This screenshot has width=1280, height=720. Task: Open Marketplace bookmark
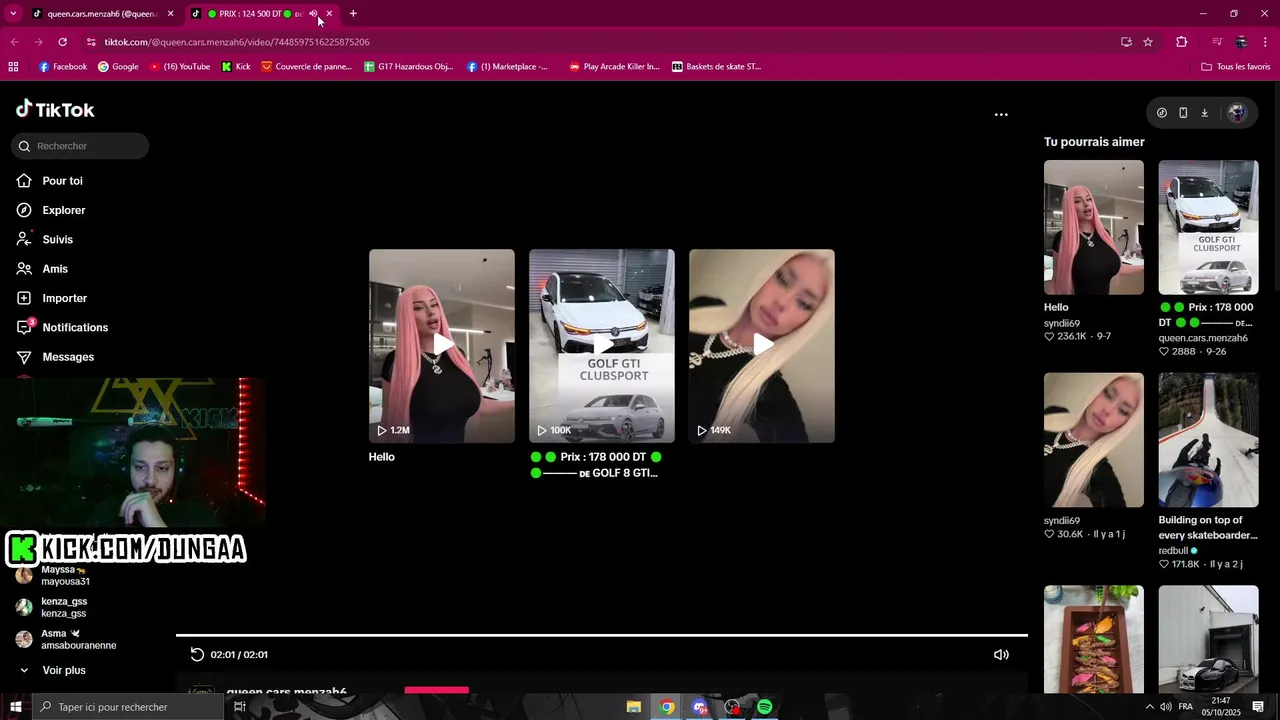(507, 67)
